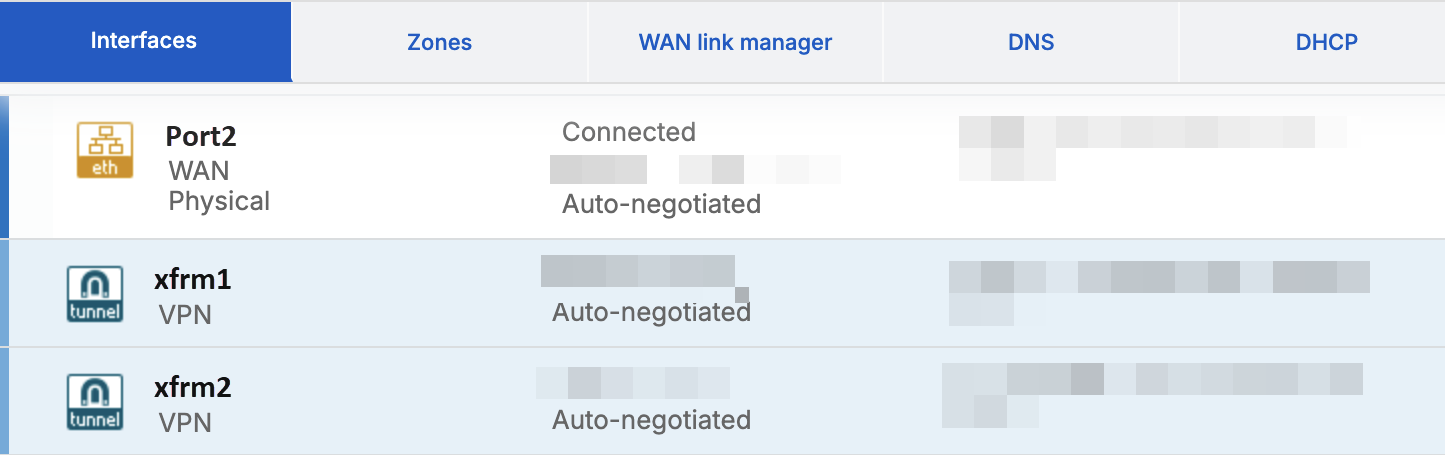Viewport: 1445px width, 455px height.
Task: Click Auto-negotiated text in xfrm1 row
Action: [x=651, y=313]
